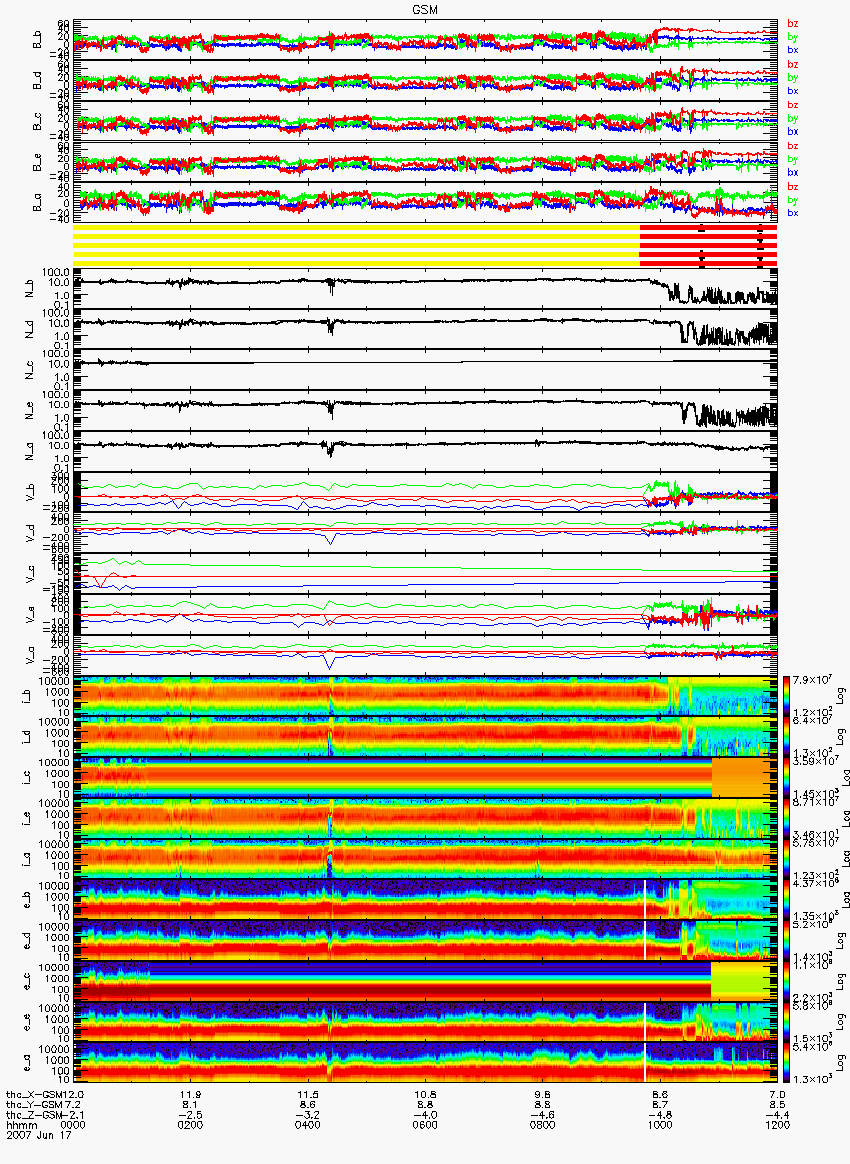Click the e_e spectrogram axis label
850x1164 pixels.
point(27,1022)
